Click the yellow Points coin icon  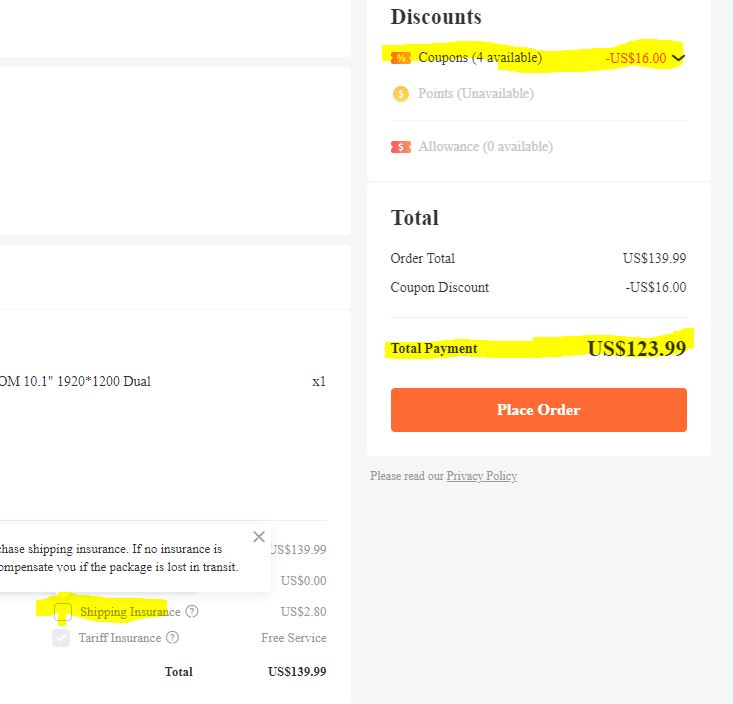coord(401,94)
